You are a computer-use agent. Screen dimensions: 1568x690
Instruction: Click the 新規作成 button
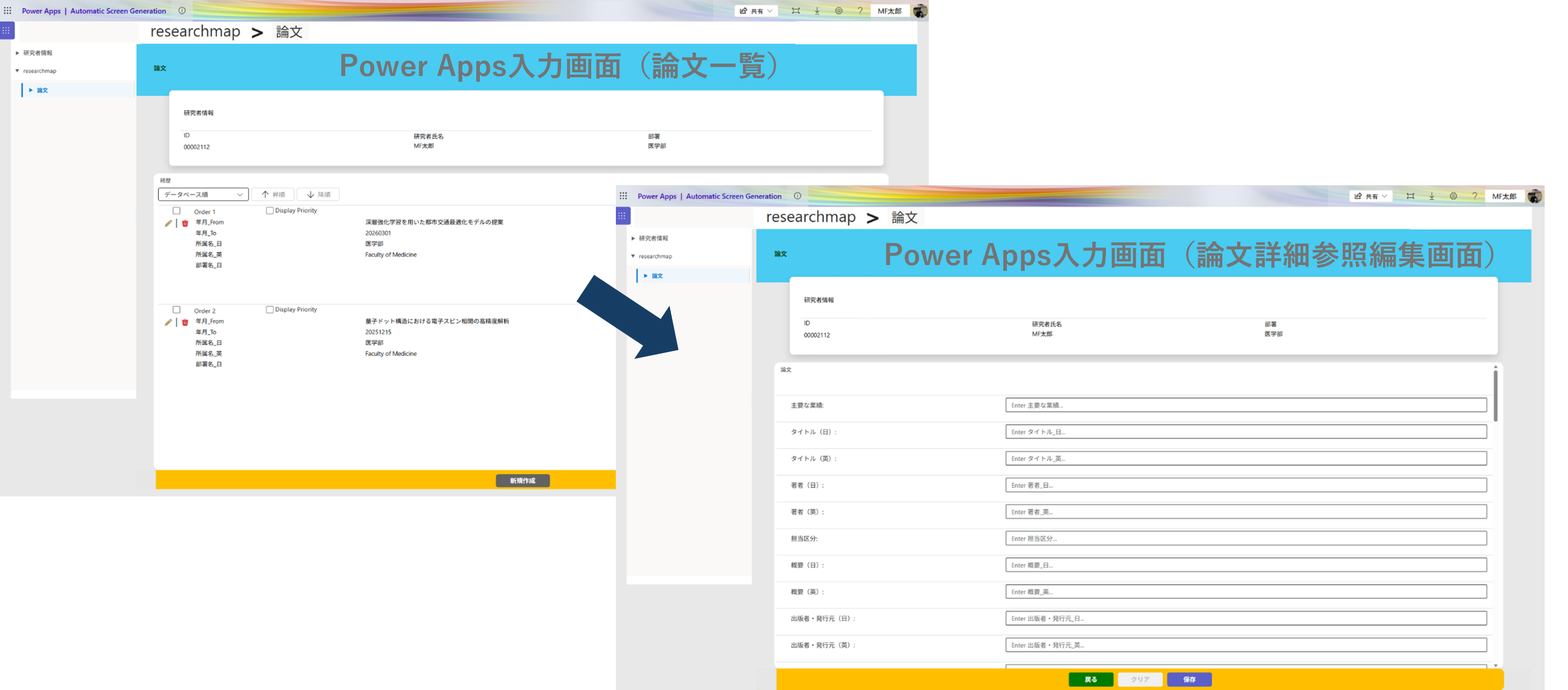(522, 481)
